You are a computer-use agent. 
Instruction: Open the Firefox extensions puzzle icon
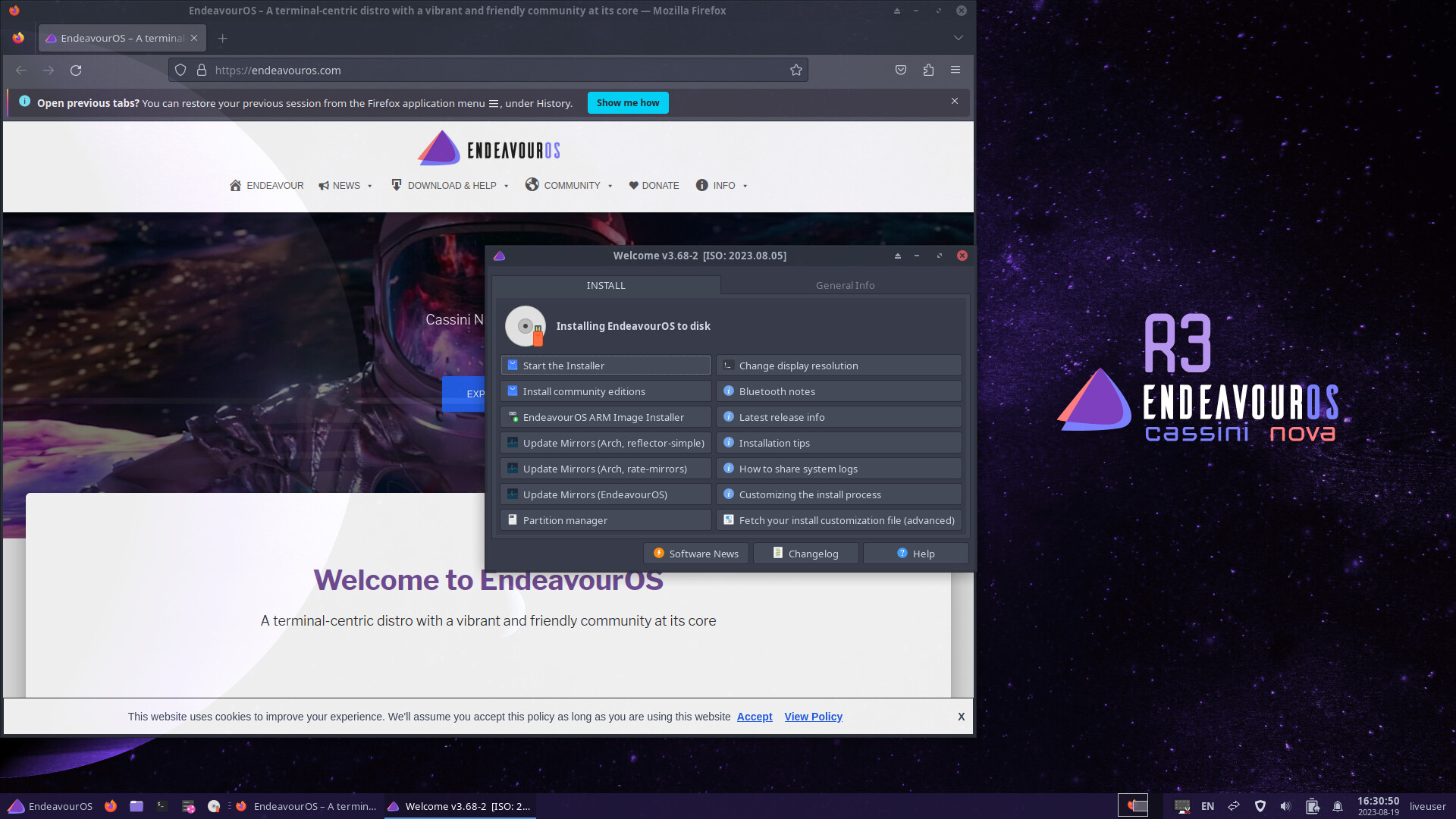point(928,71)
